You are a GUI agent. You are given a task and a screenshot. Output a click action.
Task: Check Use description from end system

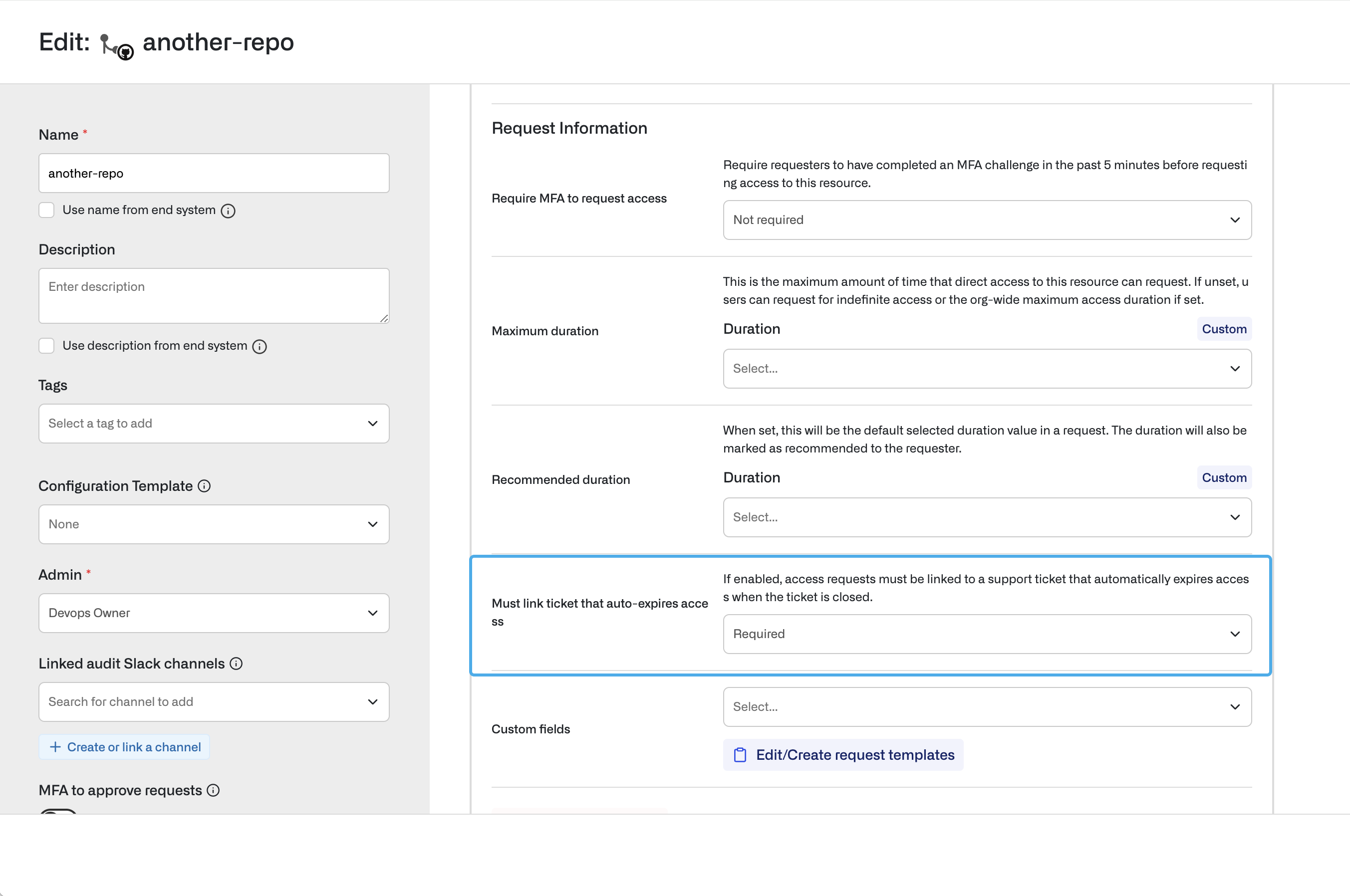[47, 345]
